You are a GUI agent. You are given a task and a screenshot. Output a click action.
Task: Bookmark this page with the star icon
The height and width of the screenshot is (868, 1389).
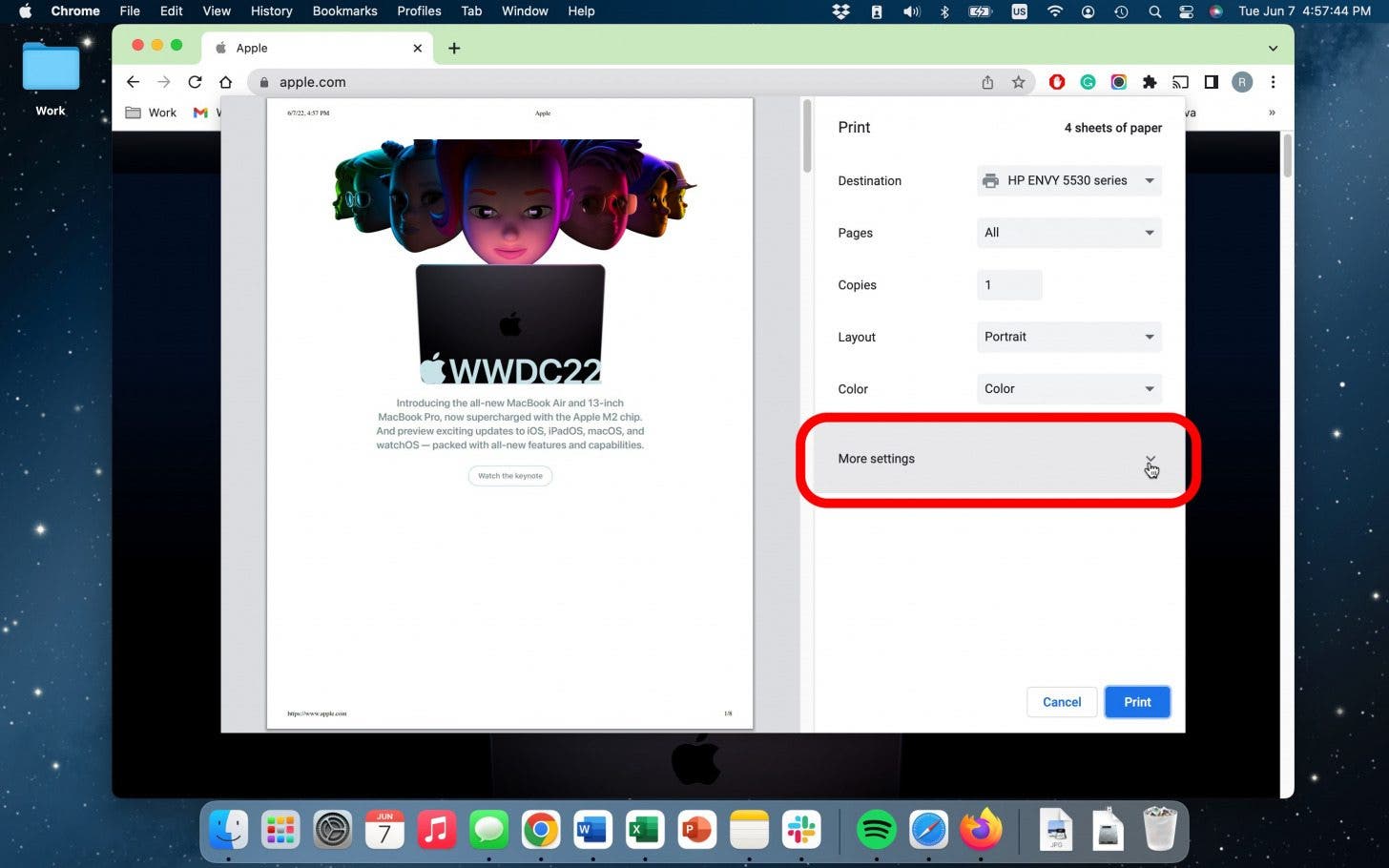[x=1018, y=82]
